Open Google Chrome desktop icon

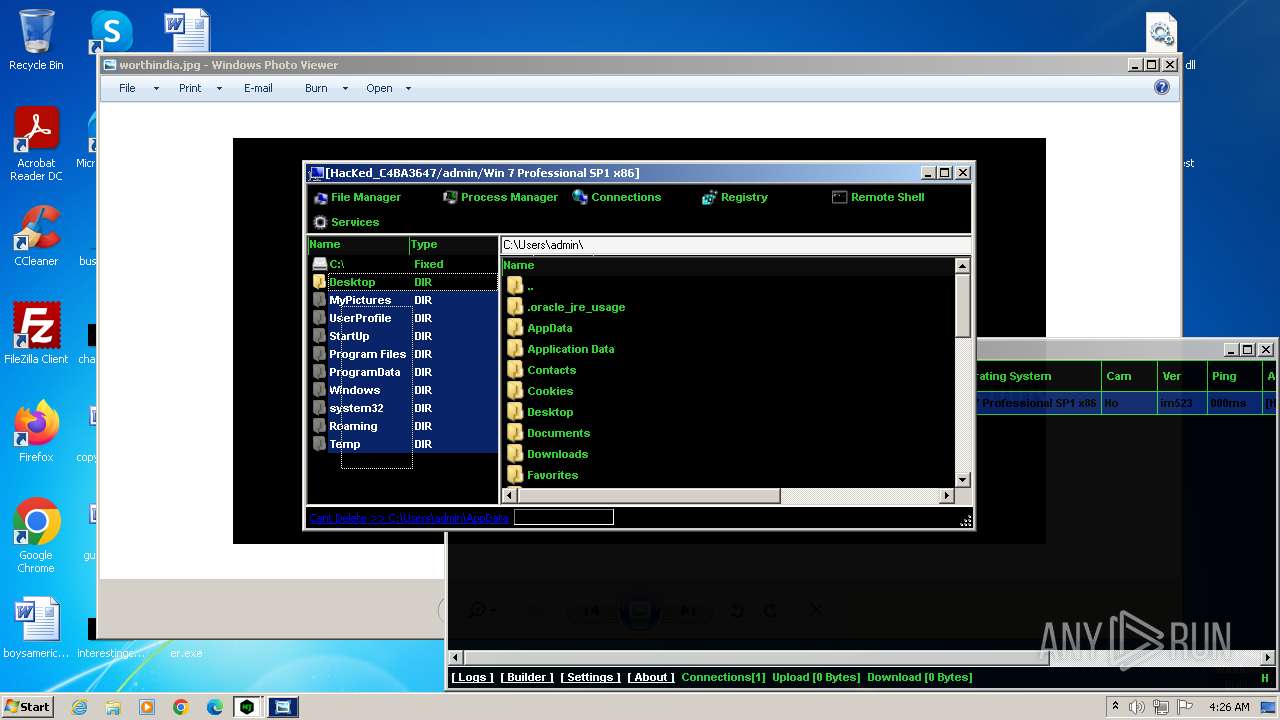click(x=36, y=536)
